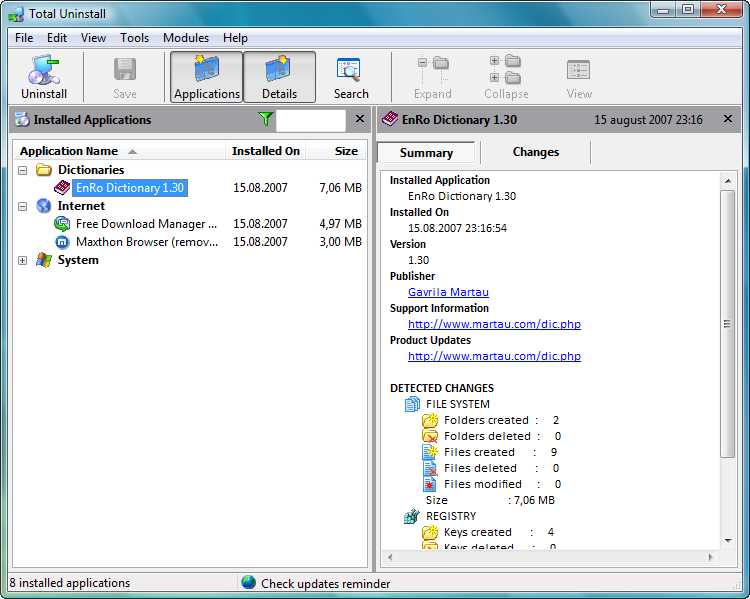Viewport: 750px width, 599px height.
Task: Click Check updates reminder in status bar
Action: [325, 584]
